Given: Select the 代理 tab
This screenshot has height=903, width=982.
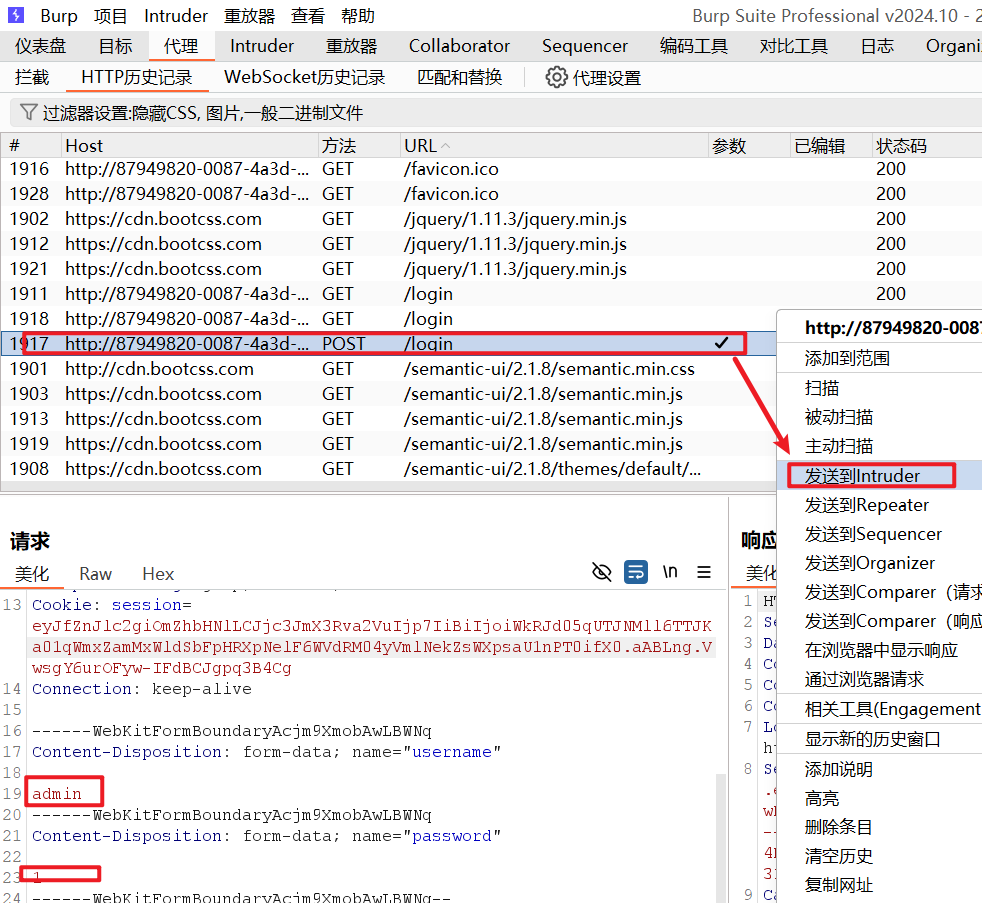Looking at the screenshot, I should point(181,46).
